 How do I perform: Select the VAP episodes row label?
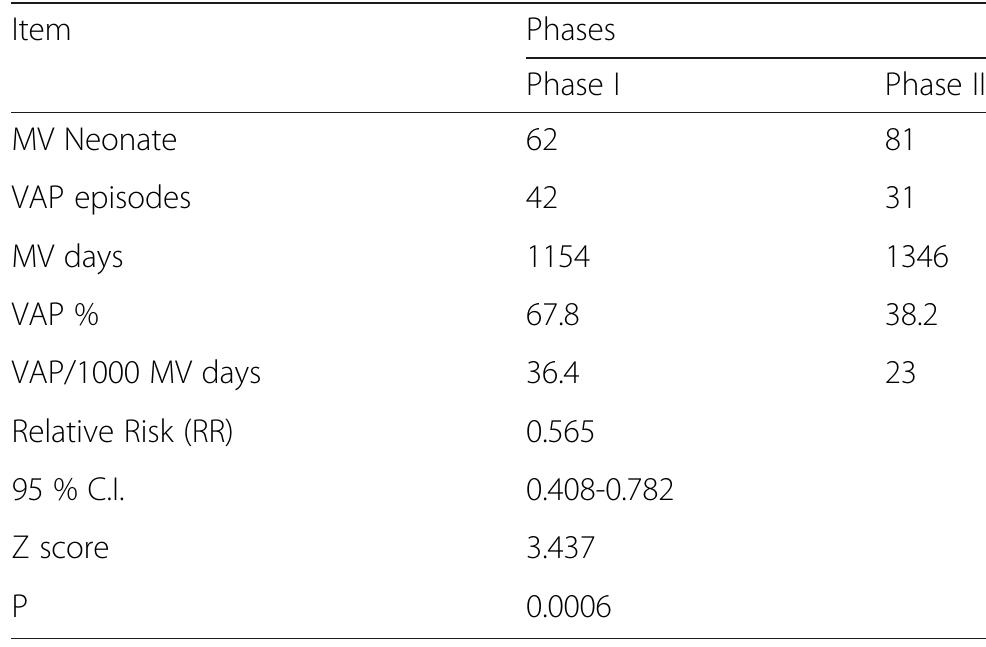click(101, 198)
